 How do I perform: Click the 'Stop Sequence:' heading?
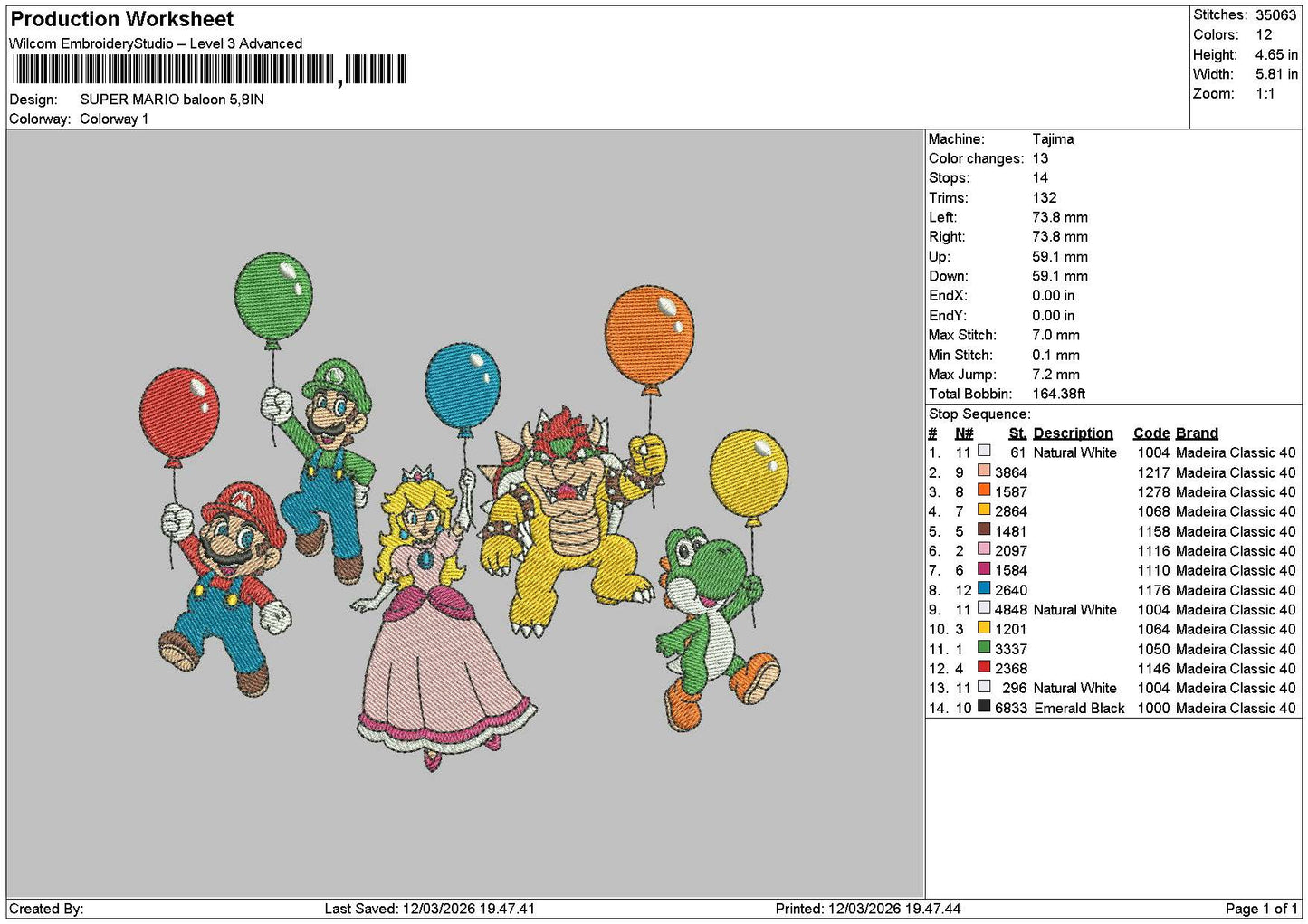[979, 414]
